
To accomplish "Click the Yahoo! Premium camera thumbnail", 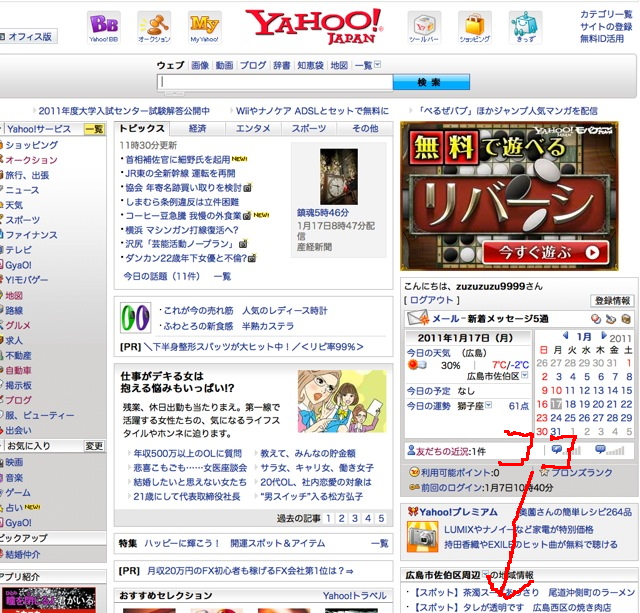I will click(x=422, y=537).
